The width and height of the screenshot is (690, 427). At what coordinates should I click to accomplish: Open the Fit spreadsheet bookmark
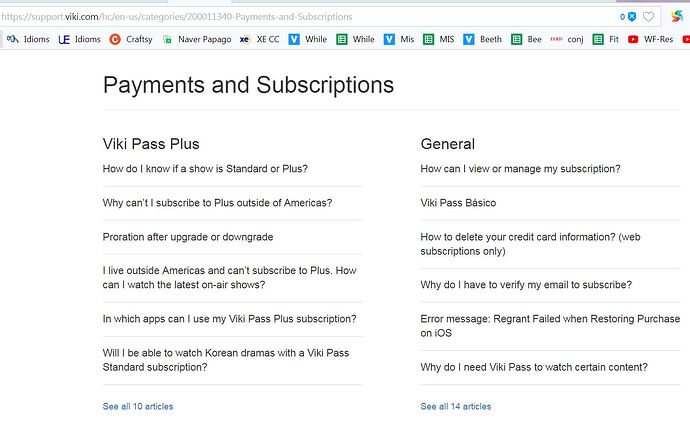pyautogui.click(x=606, y=39)
